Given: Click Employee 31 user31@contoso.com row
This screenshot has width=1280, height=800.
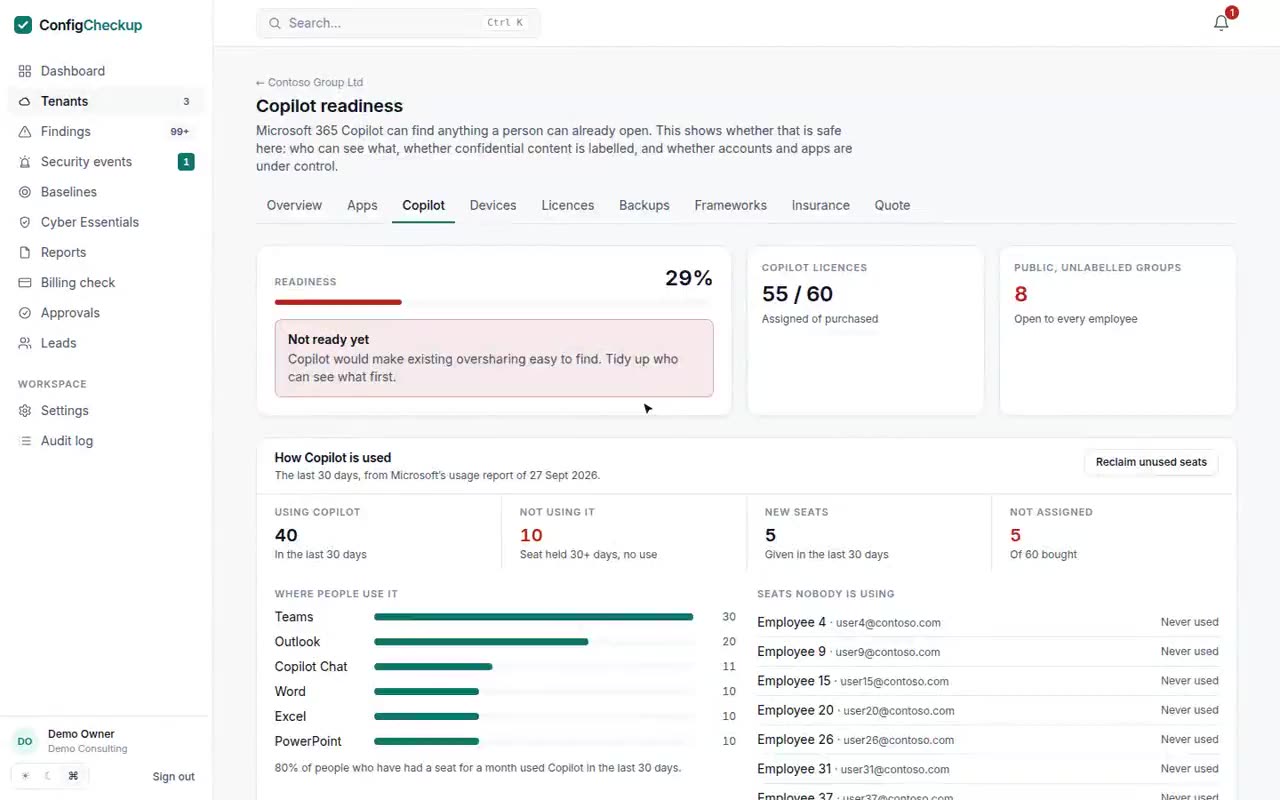Looking at the screenshot, I should 988,769.
